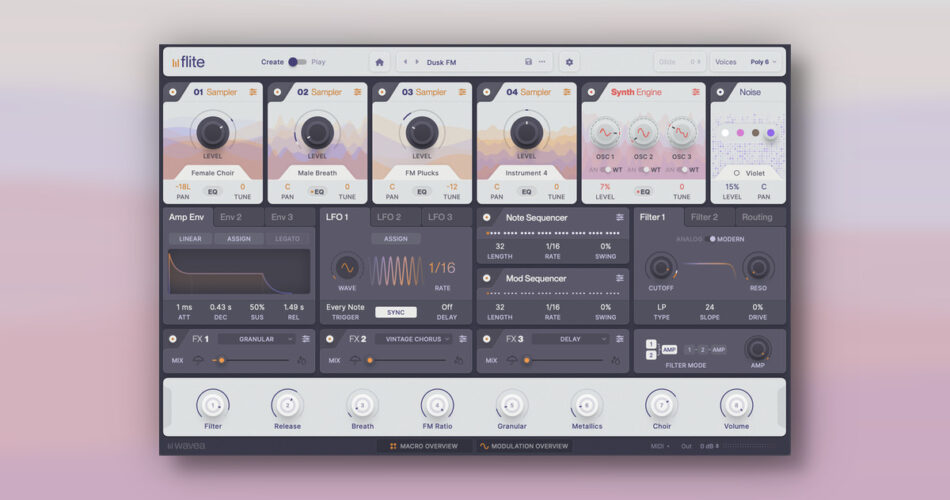The width and height of the screenshot is (950, 500).
Task: Toggle the Create/Play mode switch
Action: [297, 62]
